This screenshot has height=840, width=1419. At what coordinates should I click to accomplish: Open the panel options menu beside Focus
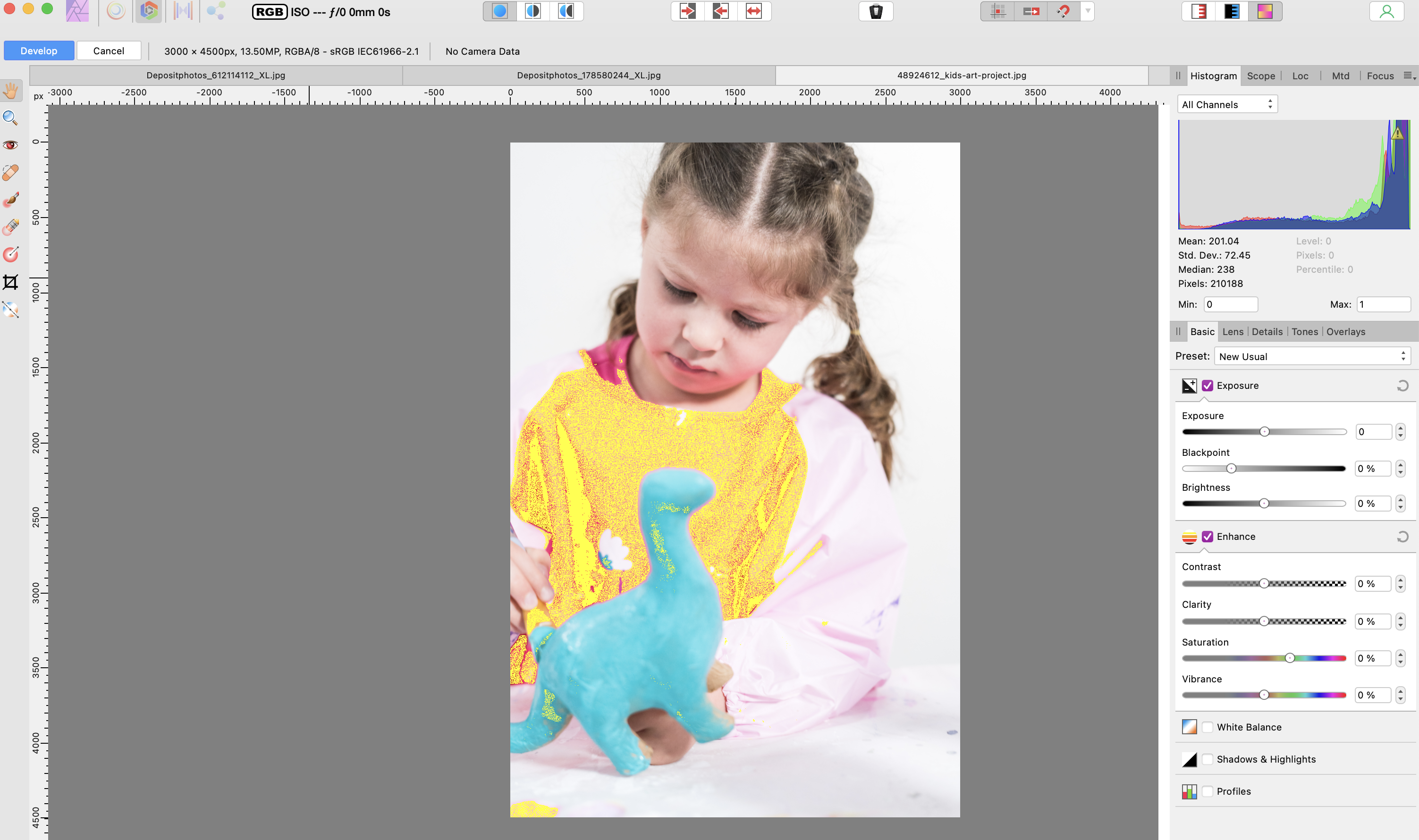(1410, 76)
